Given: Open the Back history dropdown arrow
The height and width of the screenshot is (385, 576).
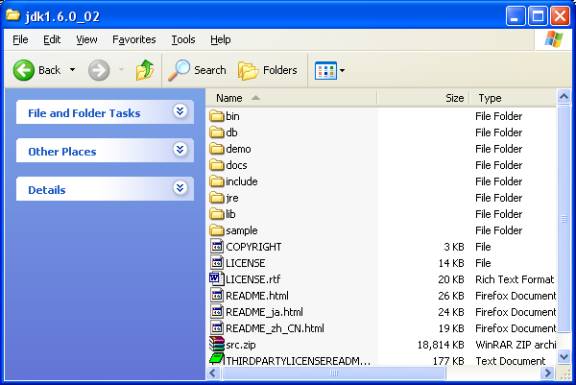Looking at the screenshot, I should click(x=73, y=69).
